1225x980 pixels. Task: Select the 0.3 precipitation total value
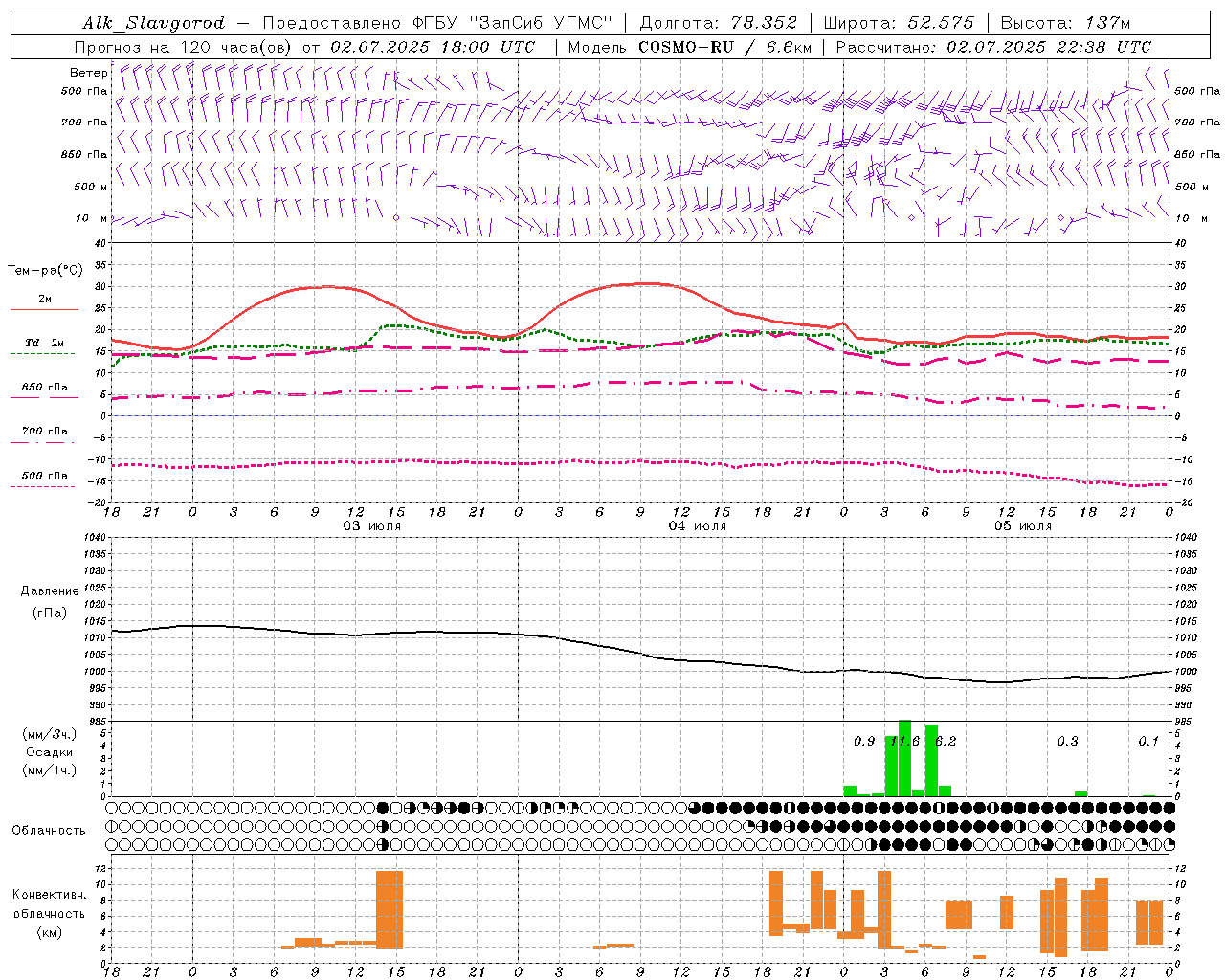click(1067, 741)
